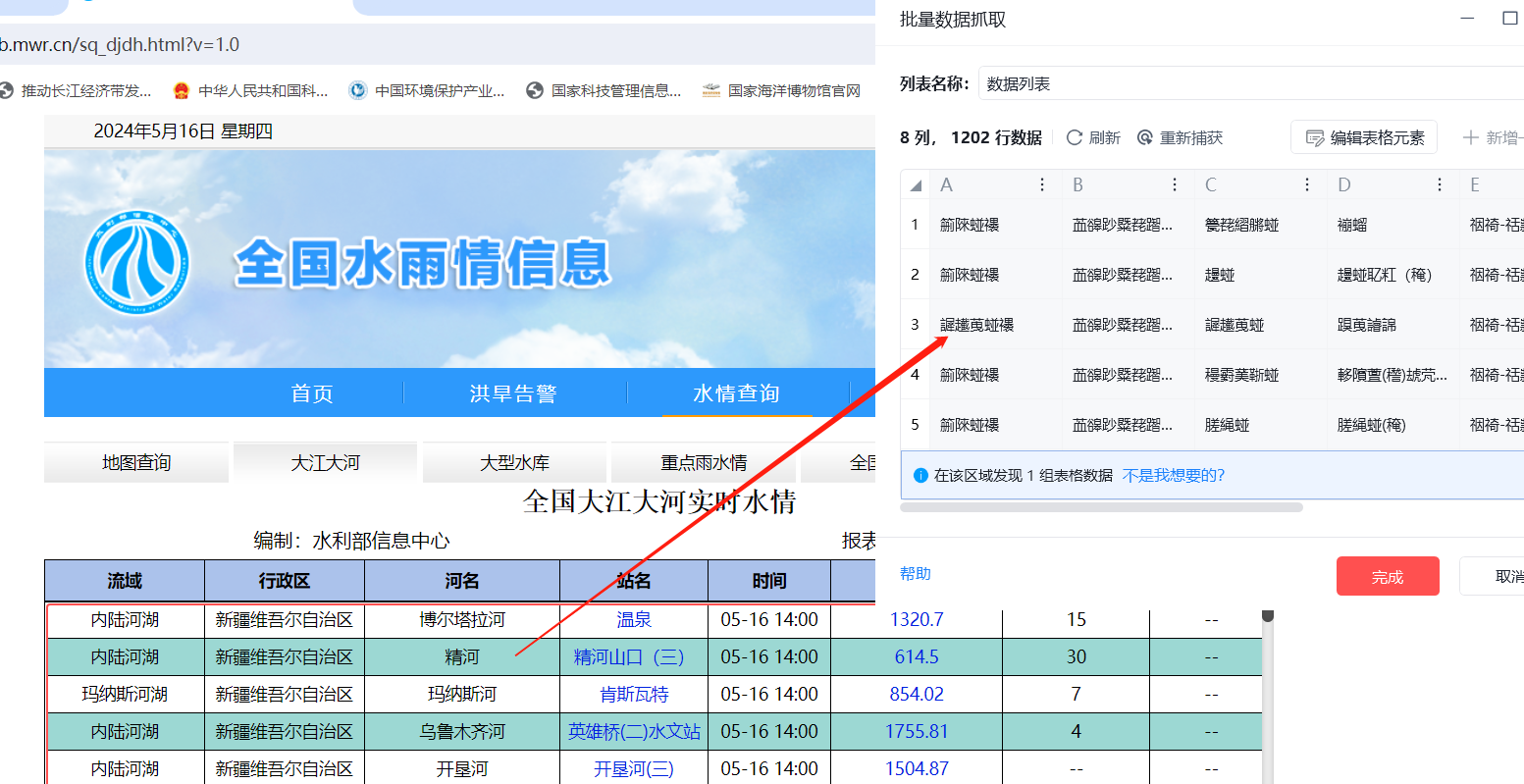Expand column D options menu
The image size is (1524, 784).
(1440, 185)
